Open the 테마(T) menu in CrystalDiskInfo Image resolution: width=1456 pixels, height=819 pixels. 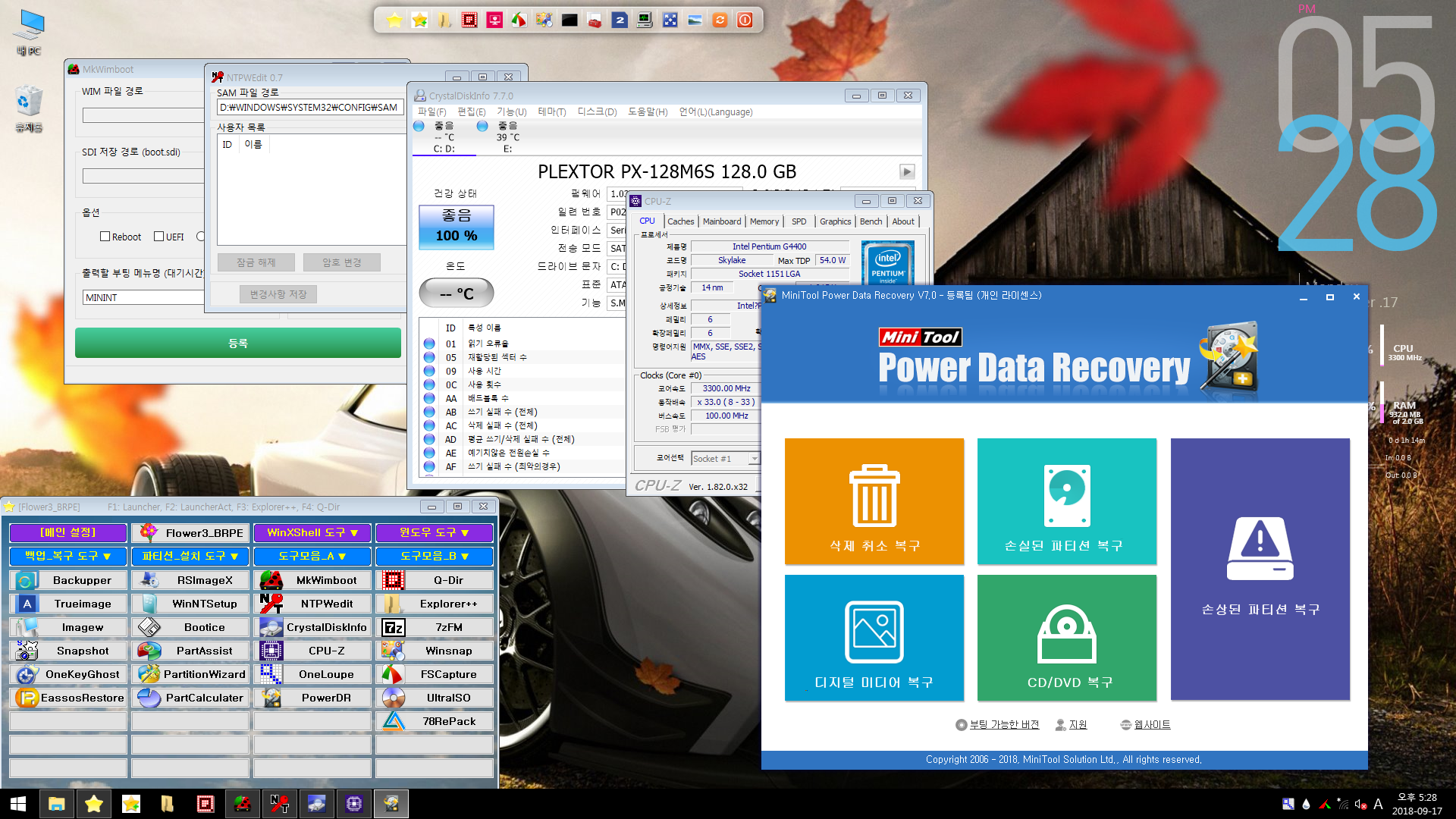(x=552, y=111)
